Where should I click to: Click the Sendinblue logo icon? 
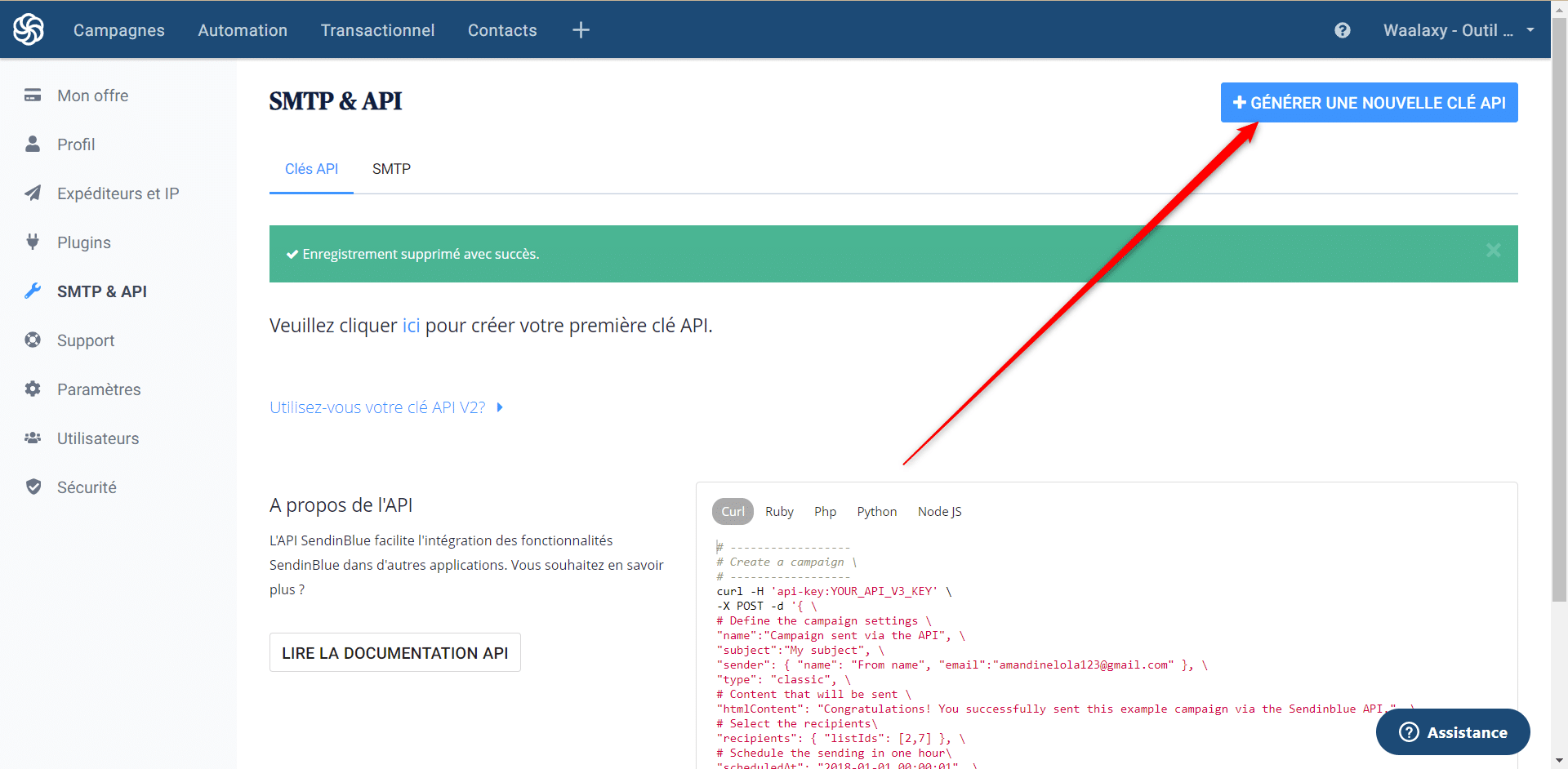(29, 29)
